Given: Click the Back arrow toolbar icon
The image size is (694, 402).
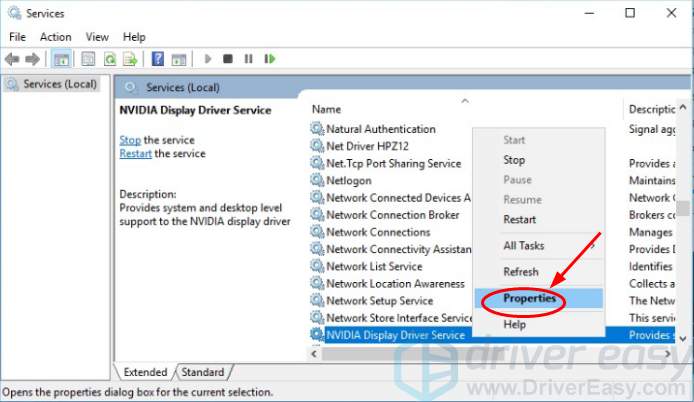Looking at the screenshot, I should [x=12, y=59].
